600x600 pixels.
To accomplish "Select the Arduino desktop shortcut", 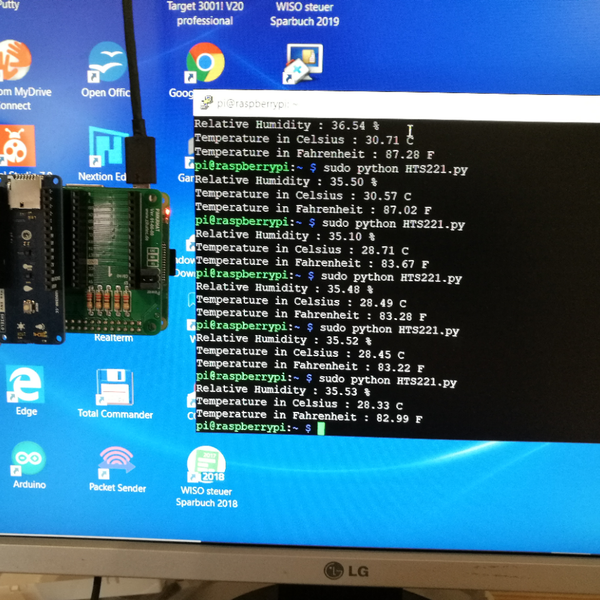I will click(x=28, y=460).
